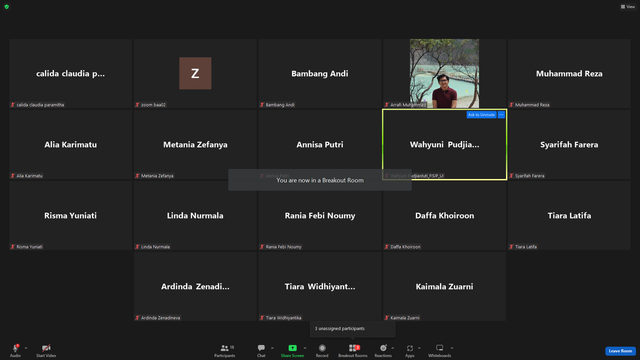This screenshot has width=640, height=360.
Task: Open the Breakout Rooms manager
Action: 353,350
